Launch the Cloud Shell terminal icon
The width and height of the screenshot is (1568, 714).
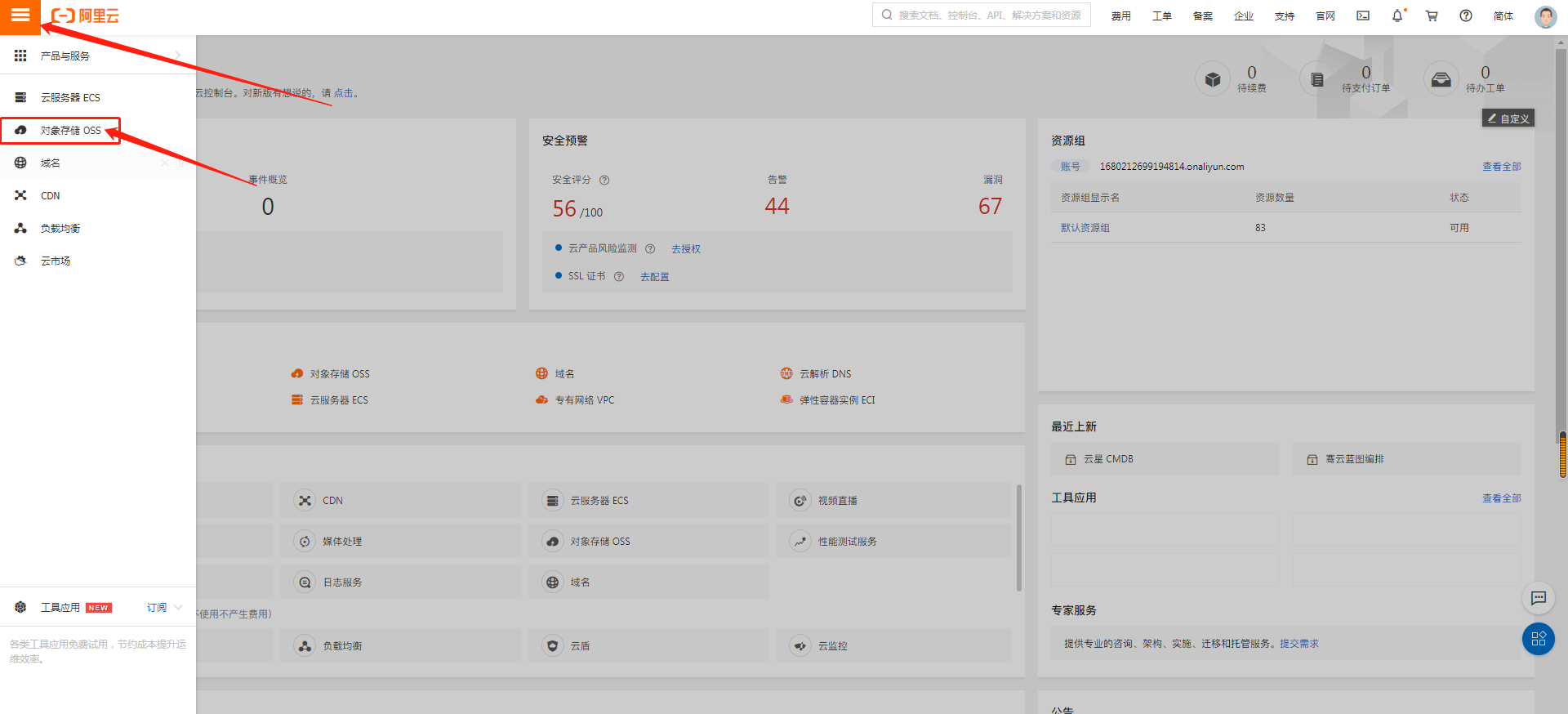[x=1363, y=16]
